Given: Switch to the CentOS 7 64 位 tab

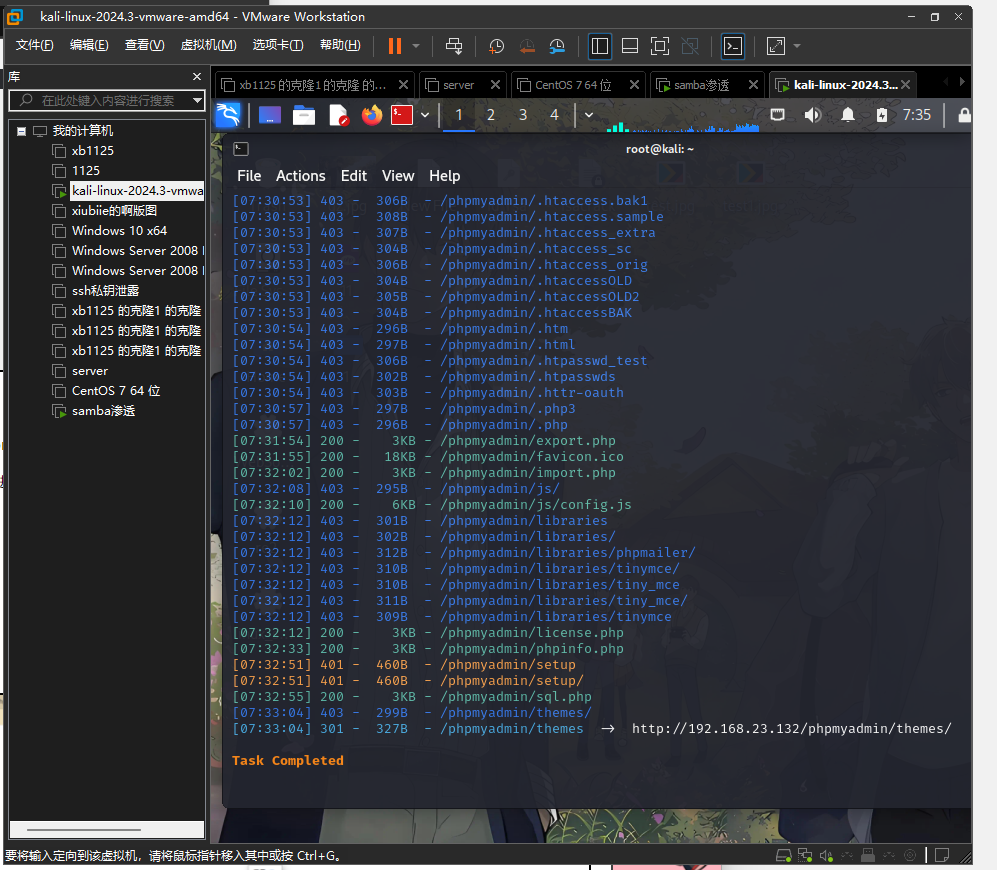Looking at the screenshot, I should click(573, 85).
